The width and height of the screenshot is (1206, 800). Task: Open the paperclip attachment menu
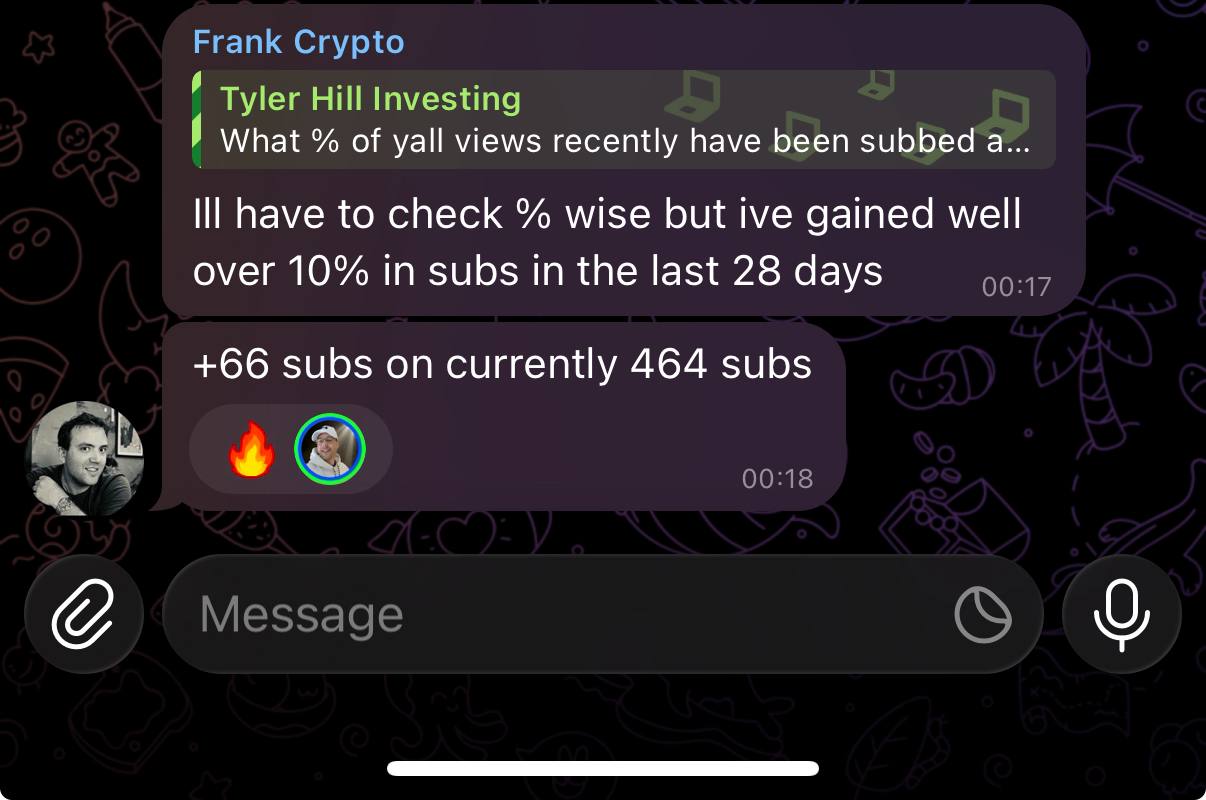(84, 614)
